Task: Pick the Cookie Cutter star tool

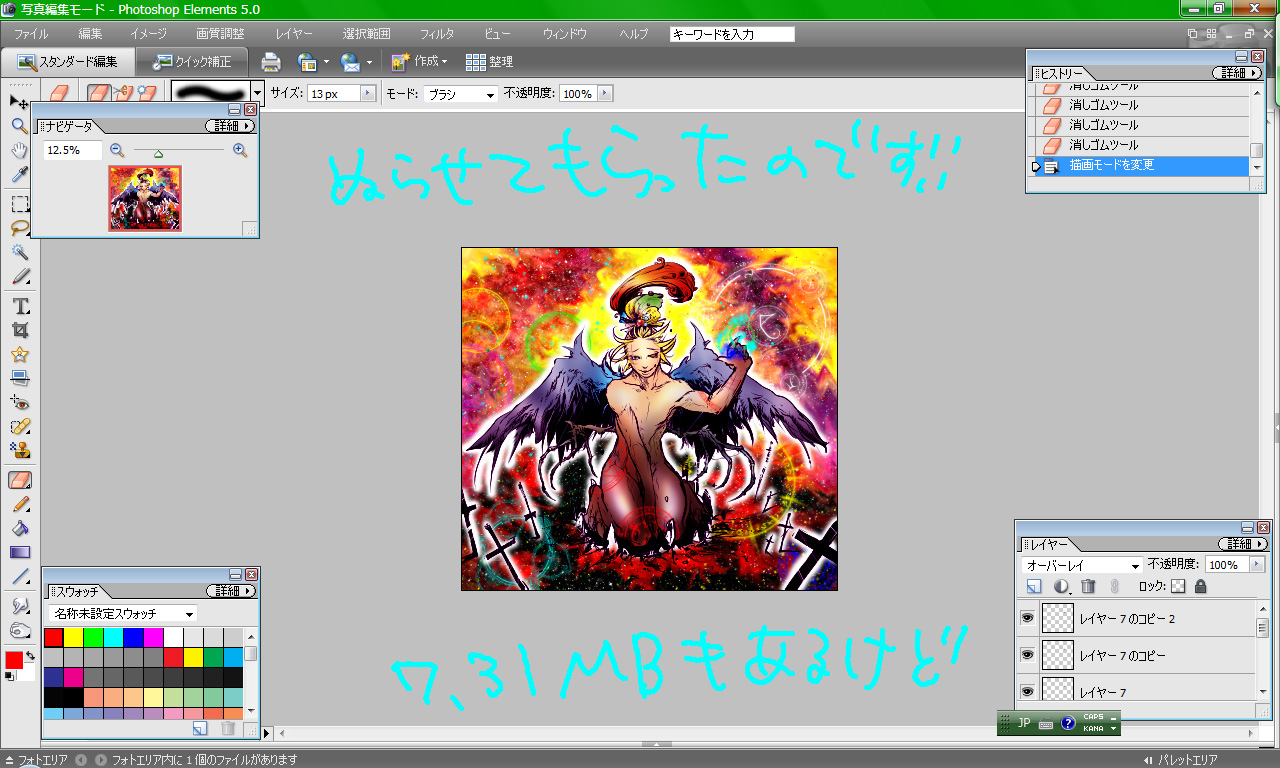Action: point(19,354)
